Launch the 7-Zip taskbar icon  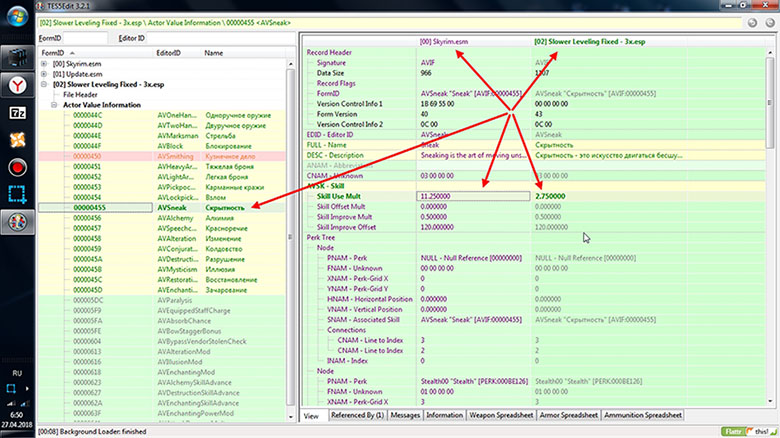pyautogui.click(x=17, y=113)
